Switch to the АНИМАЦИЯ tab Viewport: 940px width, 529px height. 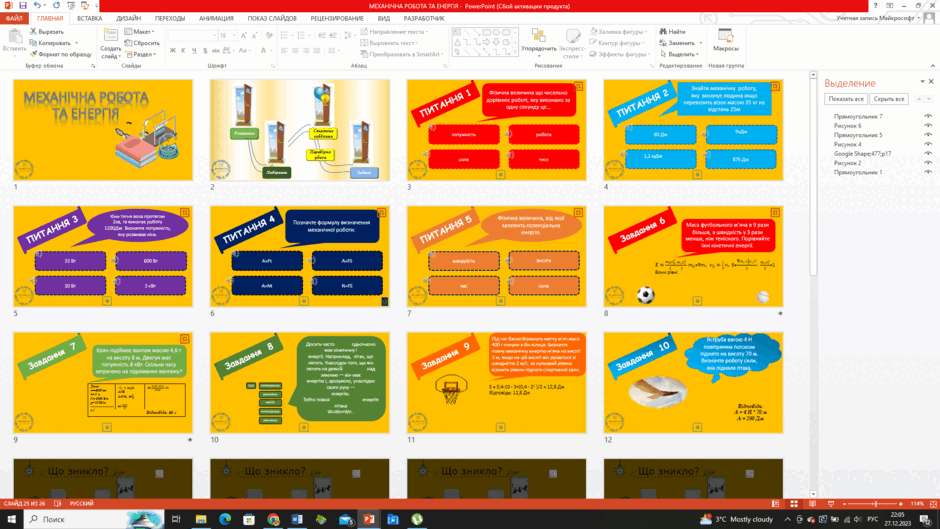(216, 19)
